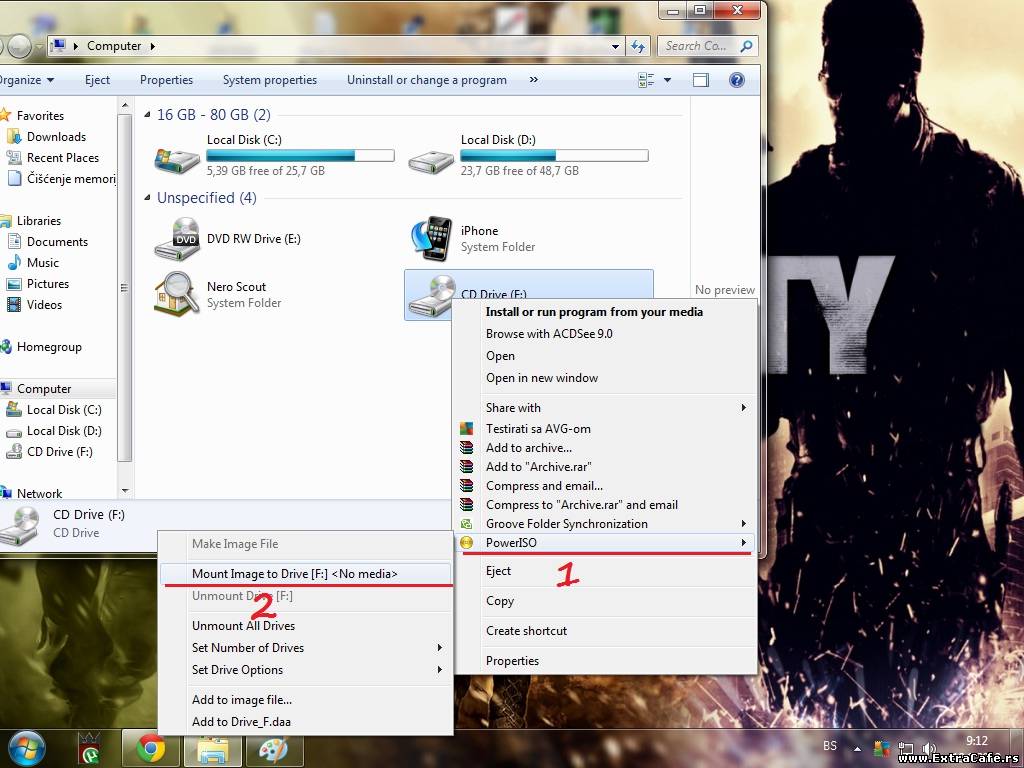Click the System properties toolbar button

tap(269, 80)
